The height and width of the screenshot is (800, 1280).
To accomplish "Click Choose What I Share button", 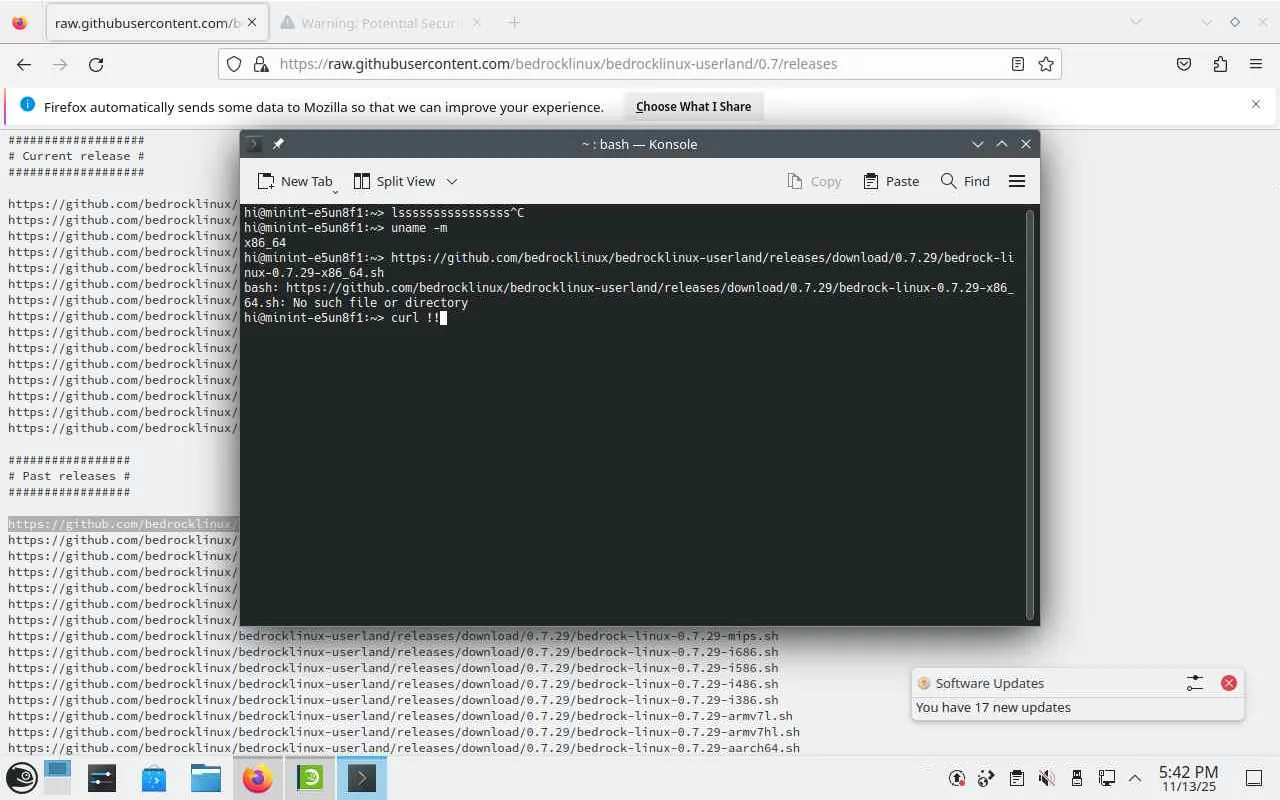I will 693,106.
